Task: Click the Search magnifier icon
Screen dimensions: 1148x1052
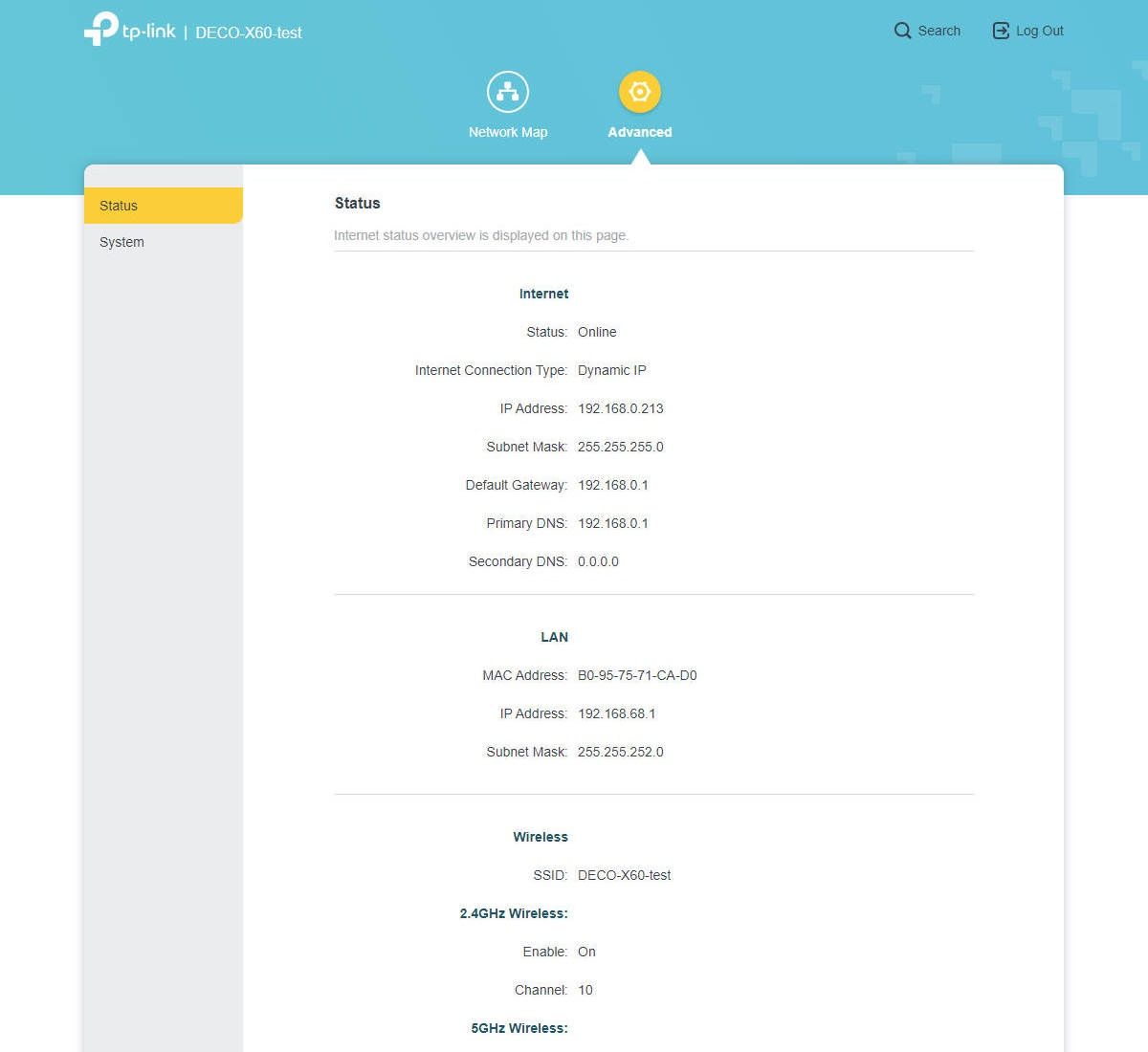Action: pyautogui.click(x=902, y=31)
